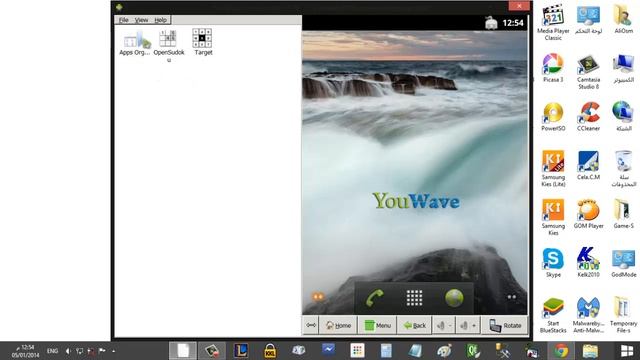Open Cela.C.M desktop shortcut
The image size is (640, 360).
(588, 165)
